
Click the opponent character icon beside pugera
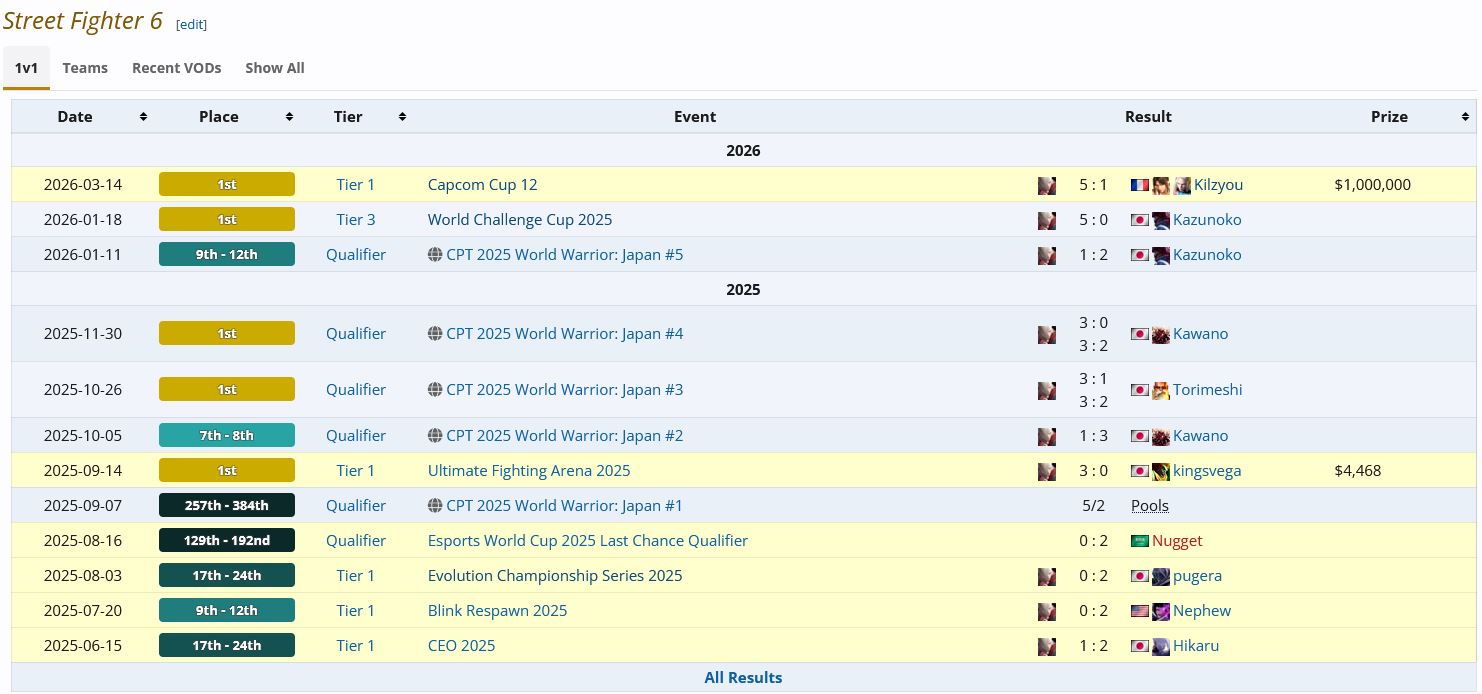pyautogui.click(x=1161, y=576)
